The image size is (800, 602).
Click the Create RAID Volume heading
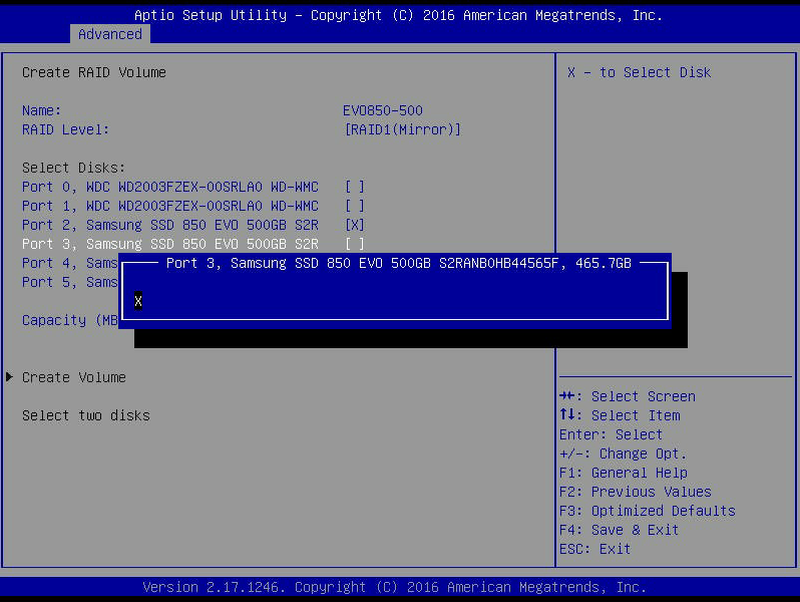(94, 72)
